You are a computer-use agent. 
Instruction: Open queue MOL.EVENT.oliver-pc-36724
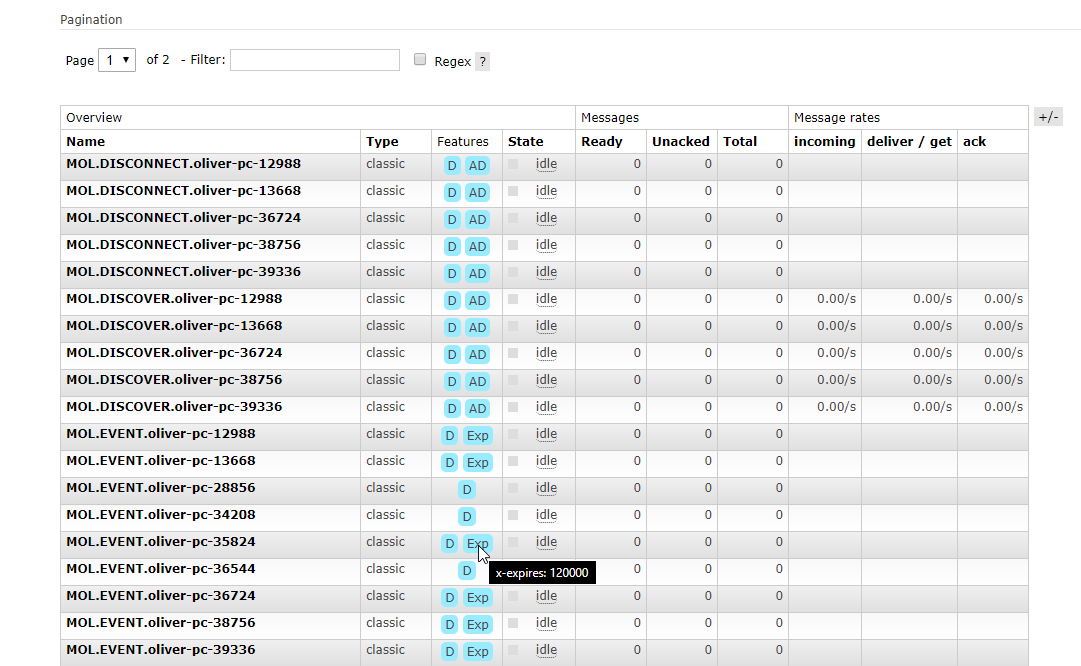tap(161, 595)
